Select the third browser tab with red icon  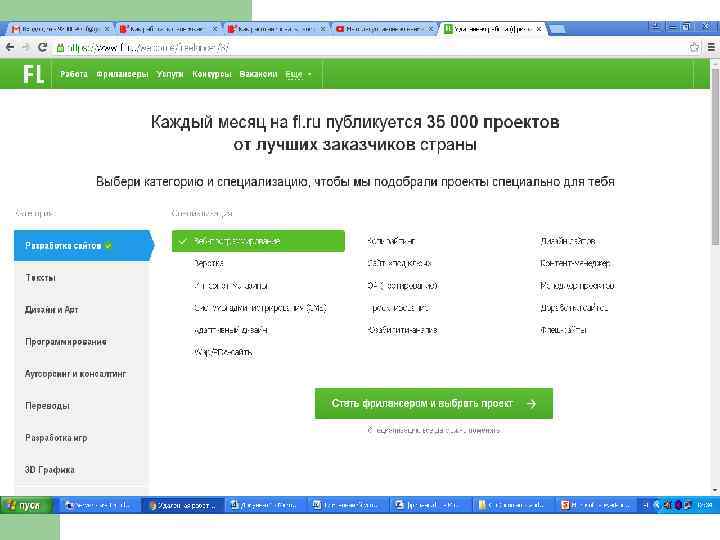click(x=276, y=28)
